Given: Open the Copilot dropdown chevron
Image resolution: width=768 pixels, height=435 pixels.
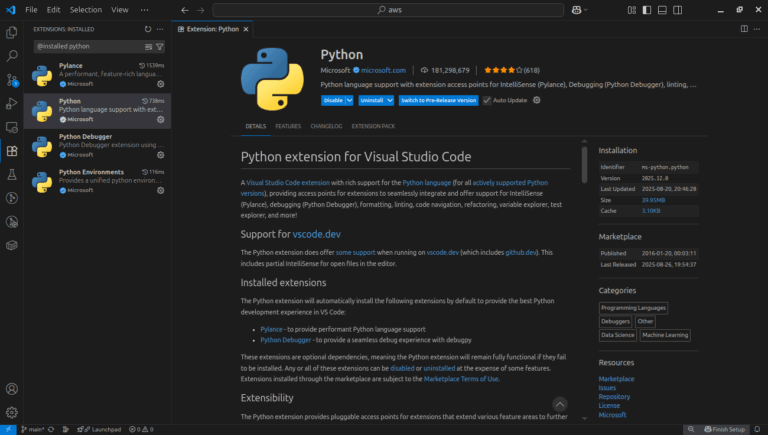Looking at the screenshot, I should pos(586,10).
